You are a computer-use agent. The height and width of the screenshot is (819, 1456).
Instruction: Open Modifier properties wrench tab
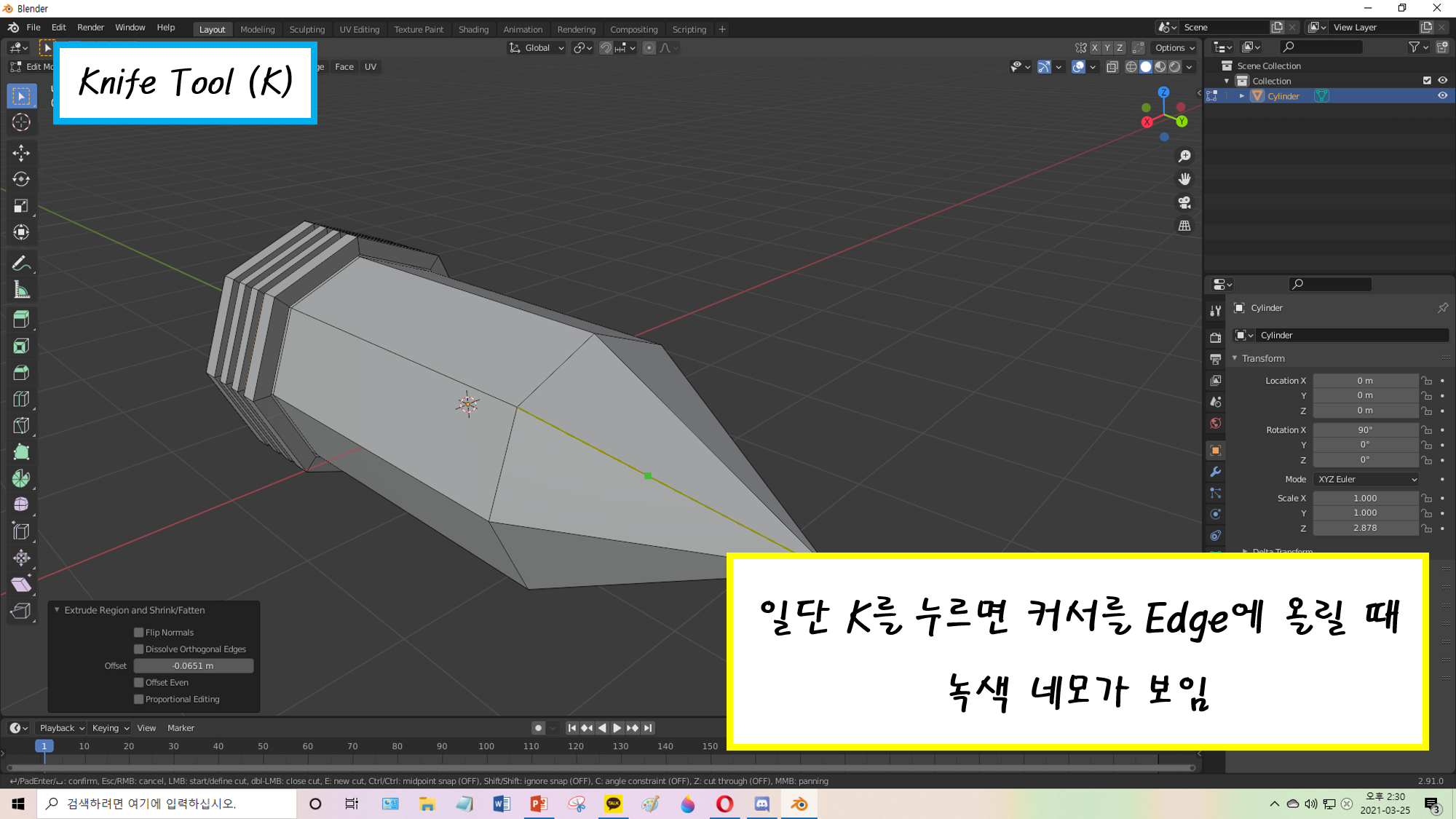(x=1215, y=472)
